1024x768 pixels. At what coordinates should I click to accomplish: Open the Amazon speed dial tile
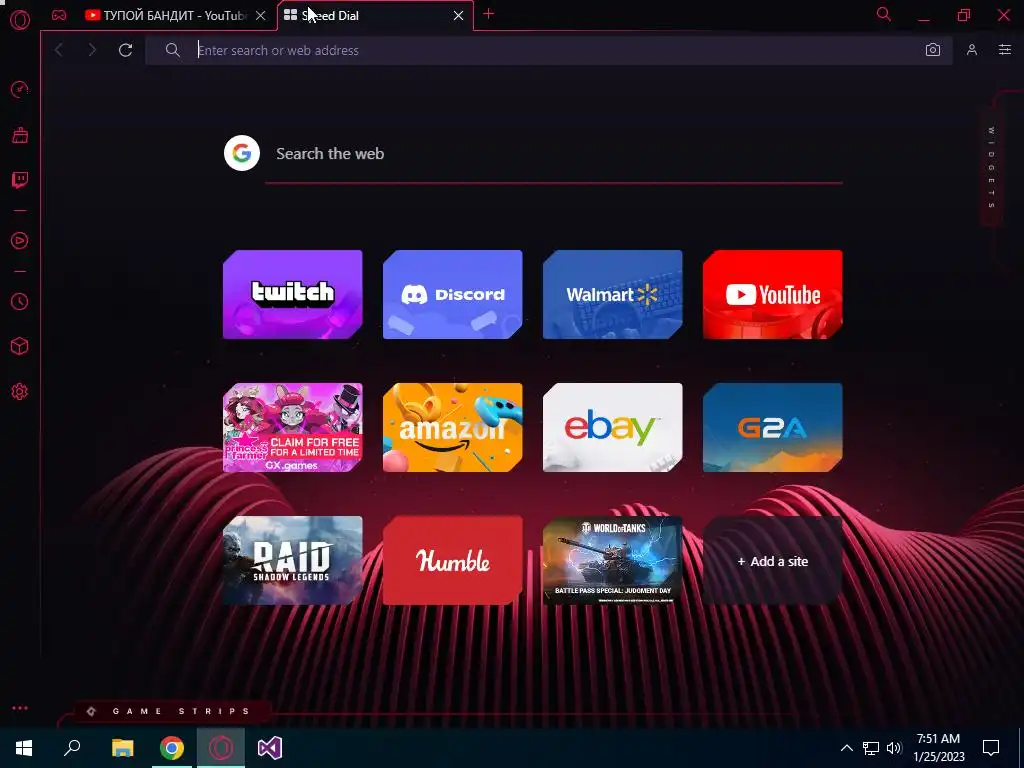tap(453, 428)
